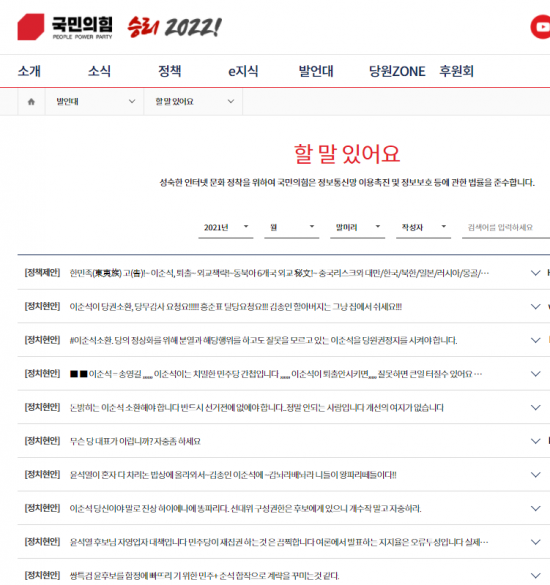Open the 소식 menu
550x585 pixels.
click(x=99, y=71)
